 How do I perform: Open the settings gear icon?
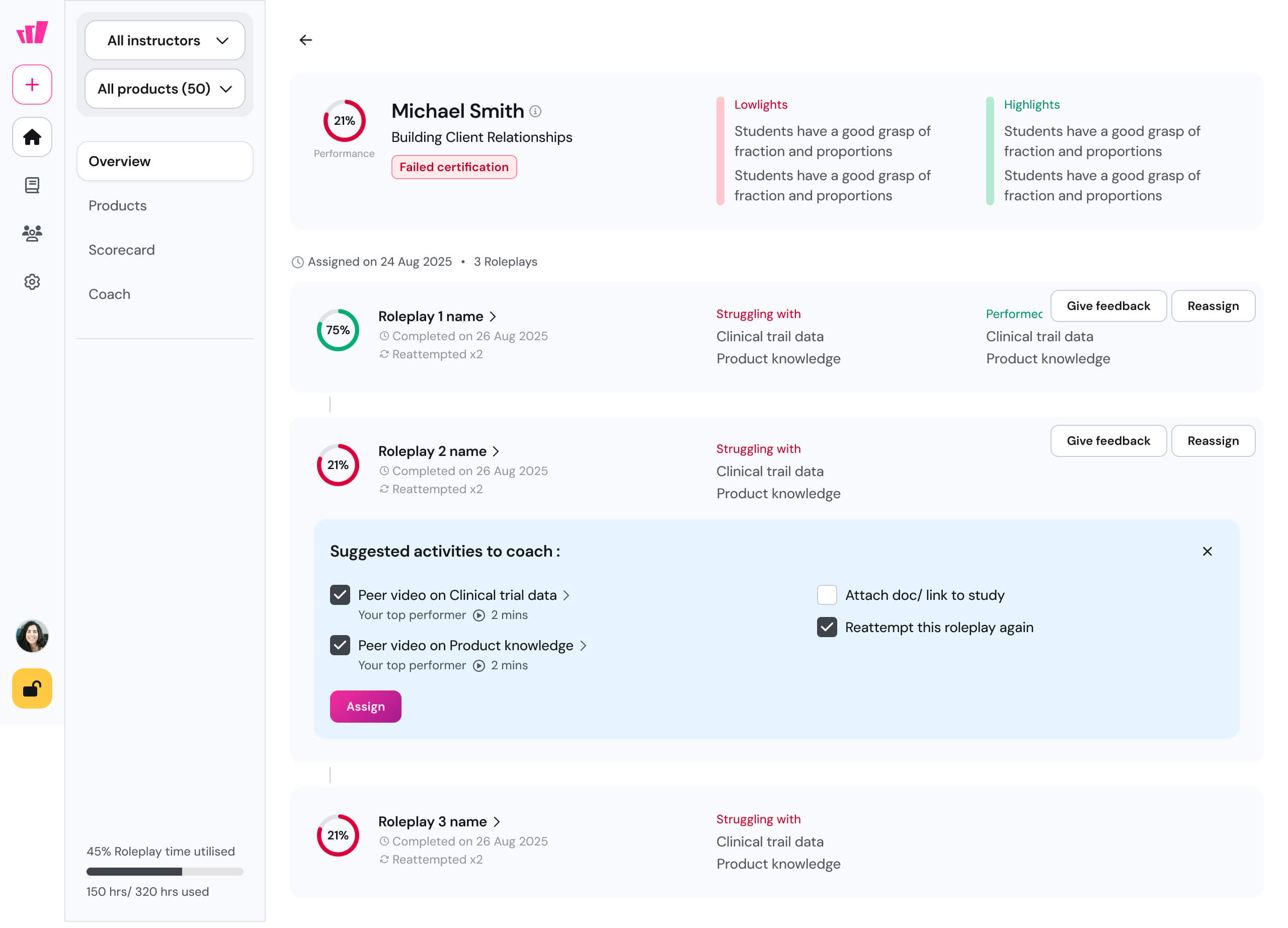(x=32, y=282)
